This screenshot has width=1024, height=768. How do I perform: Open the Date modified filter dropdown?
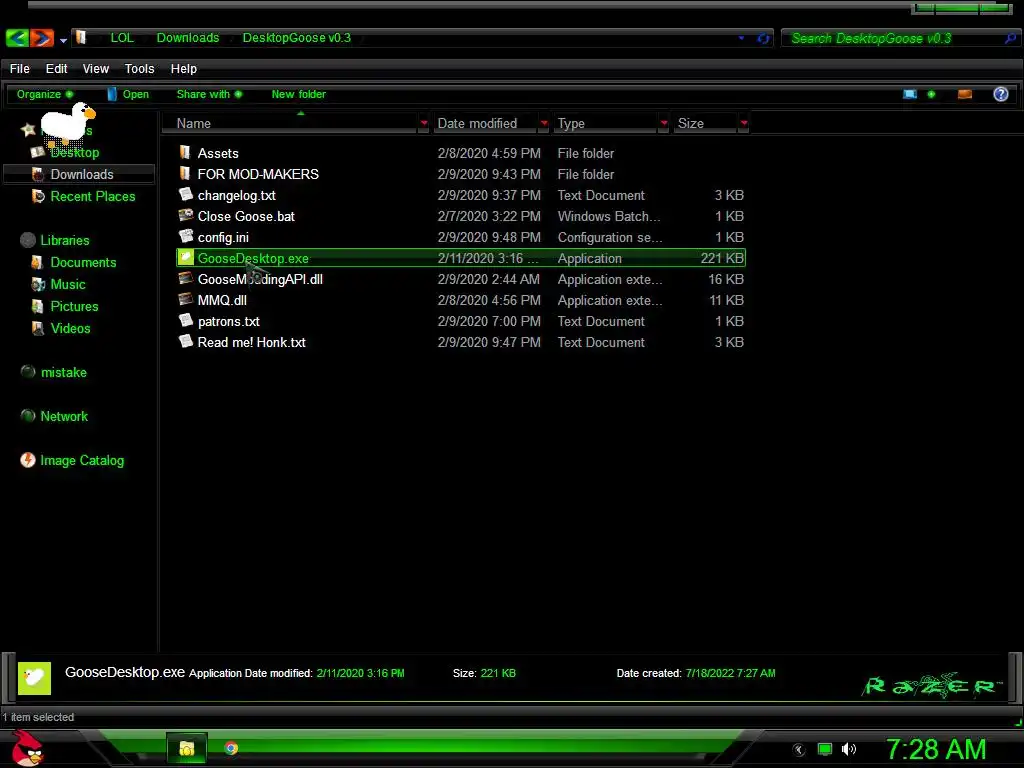544,123
